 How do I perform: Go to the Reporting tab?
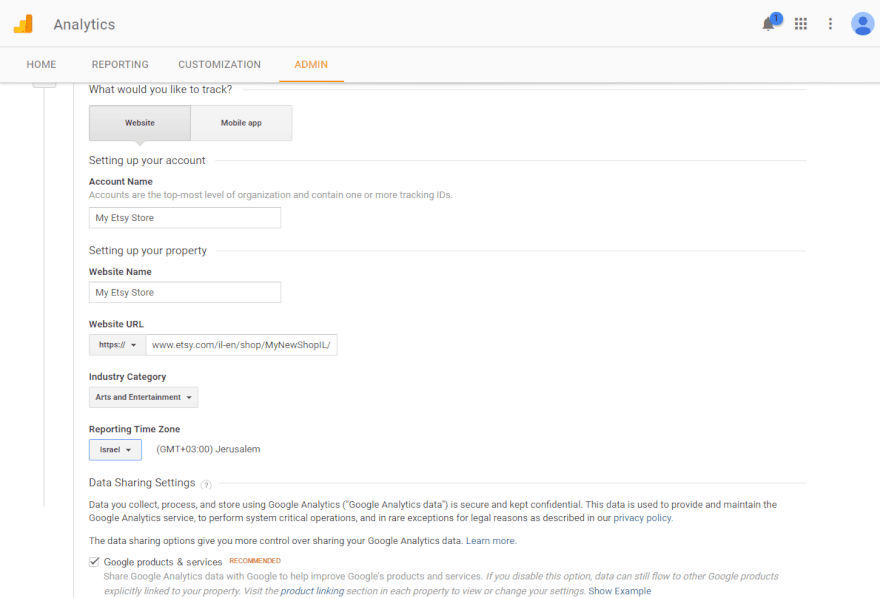120,65
